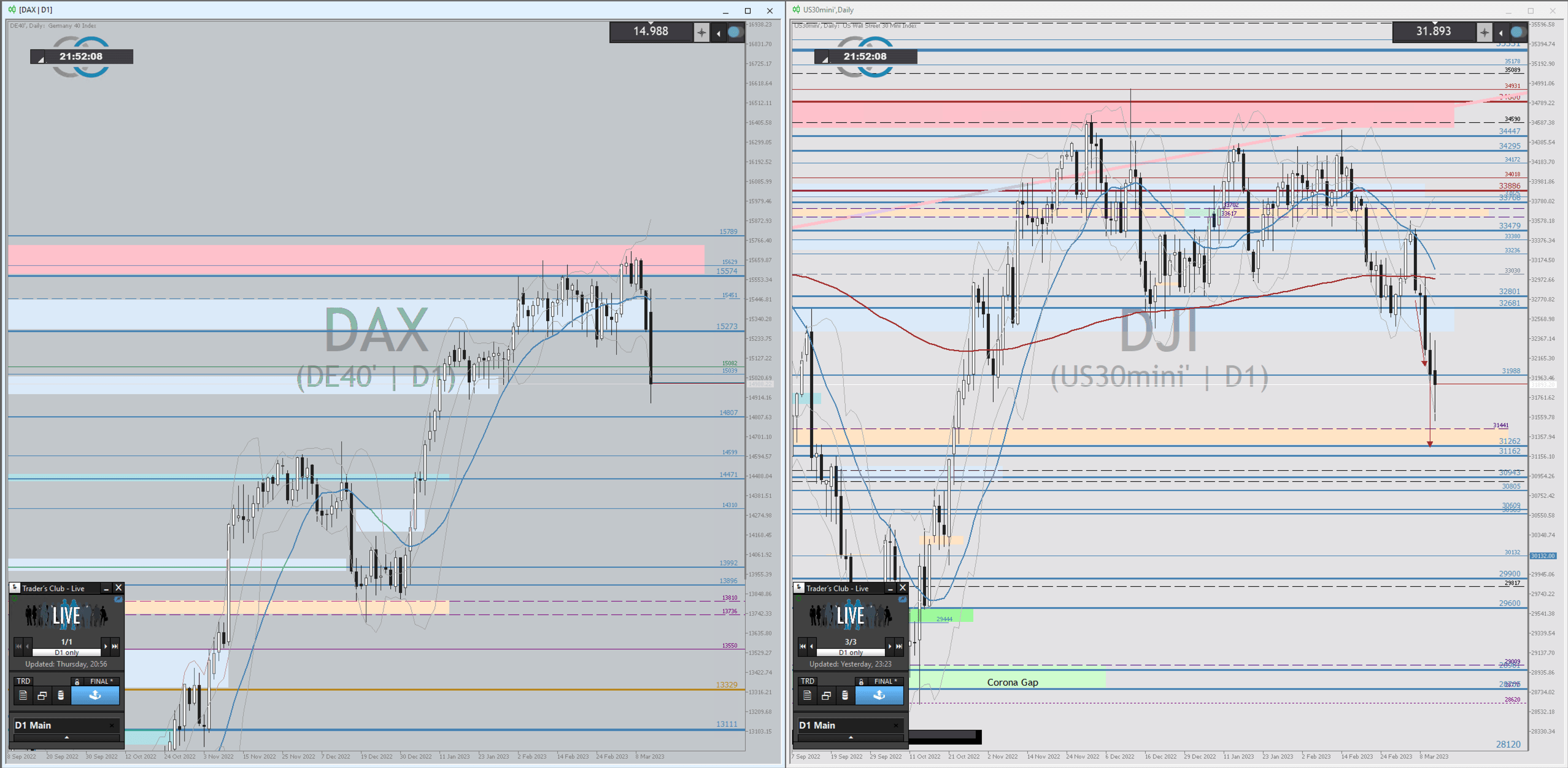Collapse the US30mini price panel with the left arrow

[1501, 33]
